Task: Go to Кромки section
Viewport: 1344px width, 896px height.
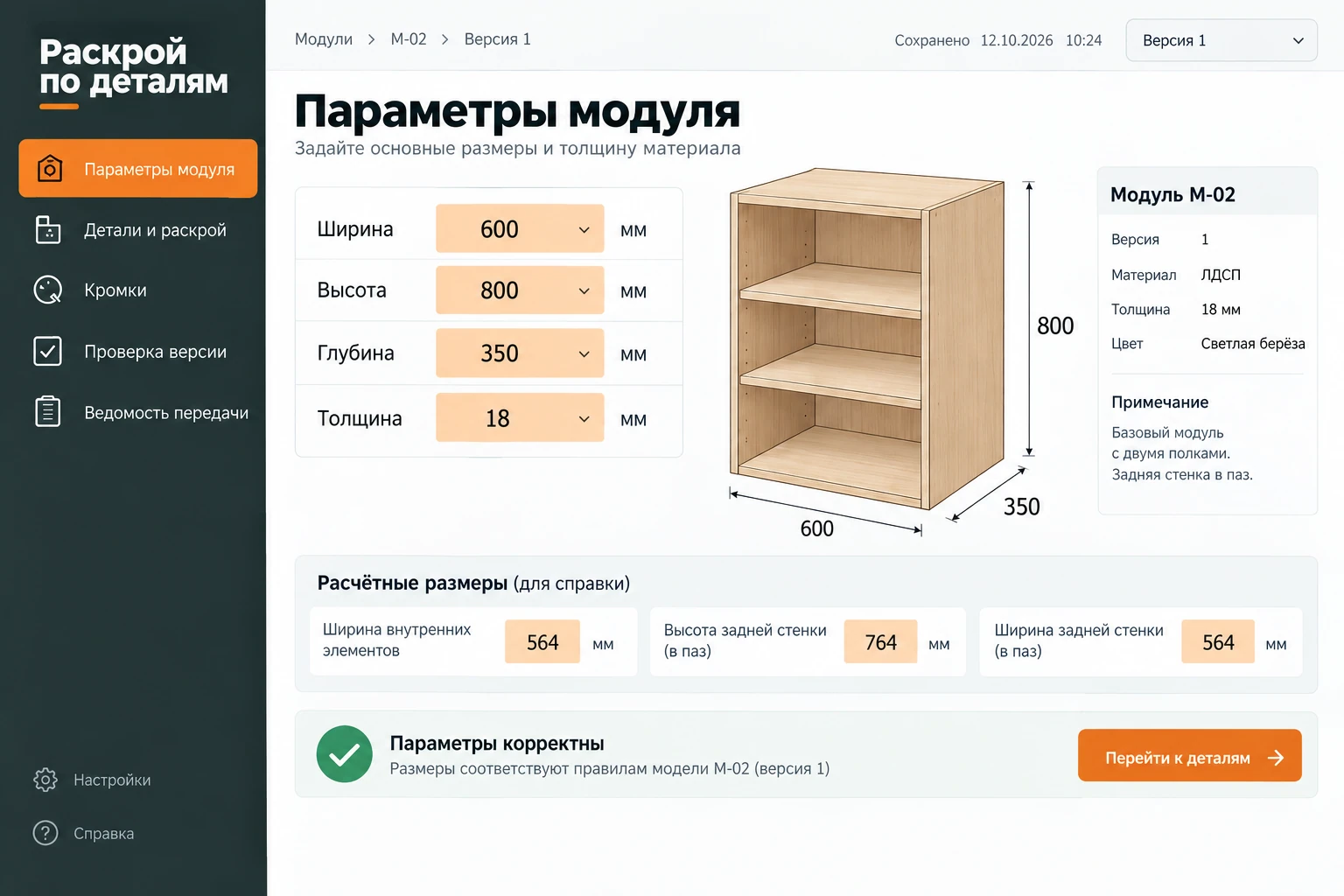Action: click(x=138, y=290)
